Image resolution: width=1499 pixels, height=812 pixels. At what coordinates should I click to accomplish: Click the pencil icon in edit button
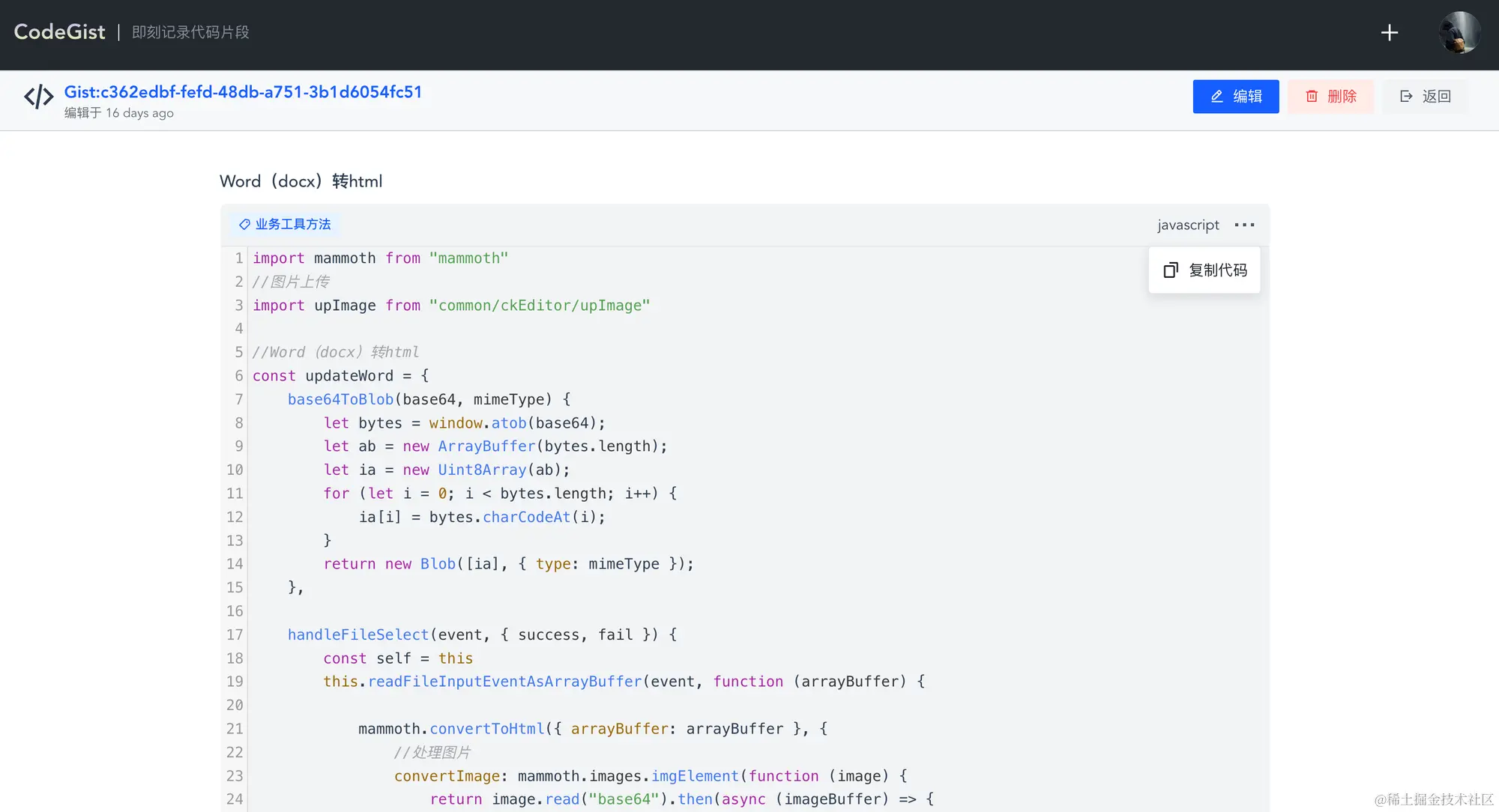[x=1217, y=97]
